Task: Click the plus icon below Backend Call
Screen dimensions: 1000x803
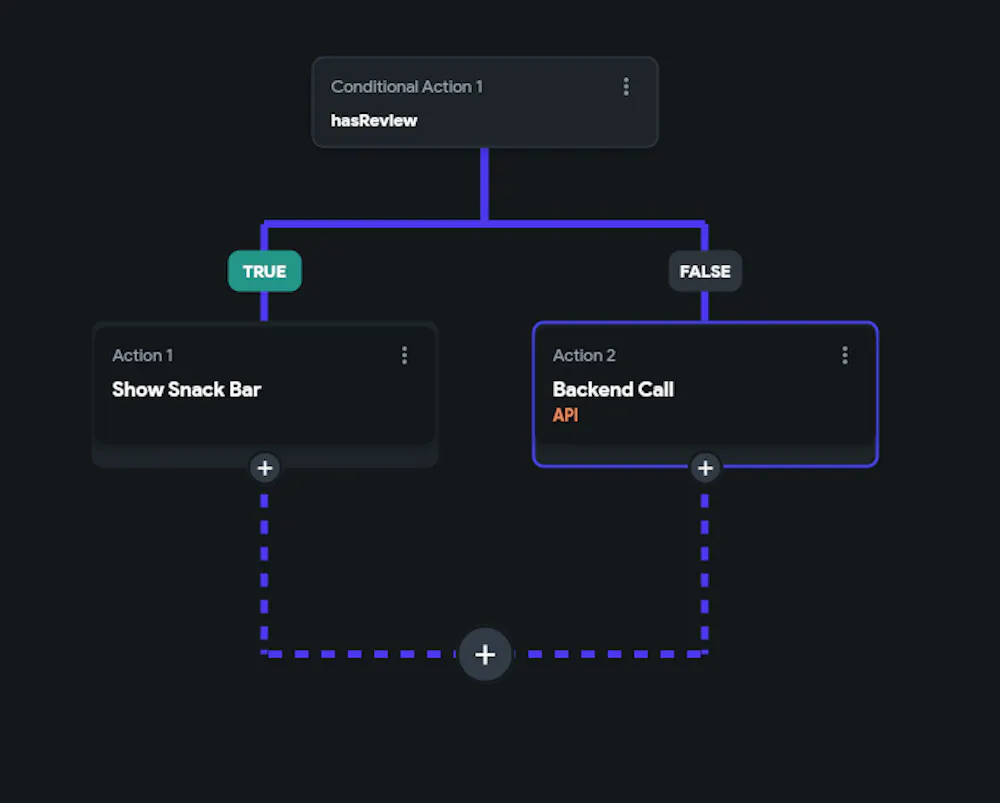Action: coord(705,467)
